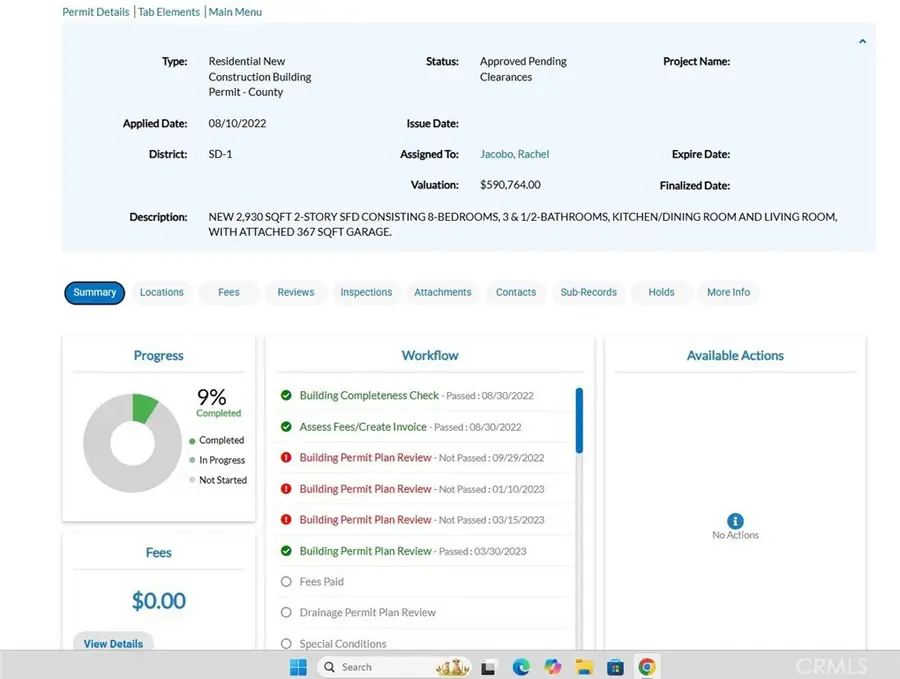
Task: Click the green Completed segment of progress donut
Action: [144, 407]
